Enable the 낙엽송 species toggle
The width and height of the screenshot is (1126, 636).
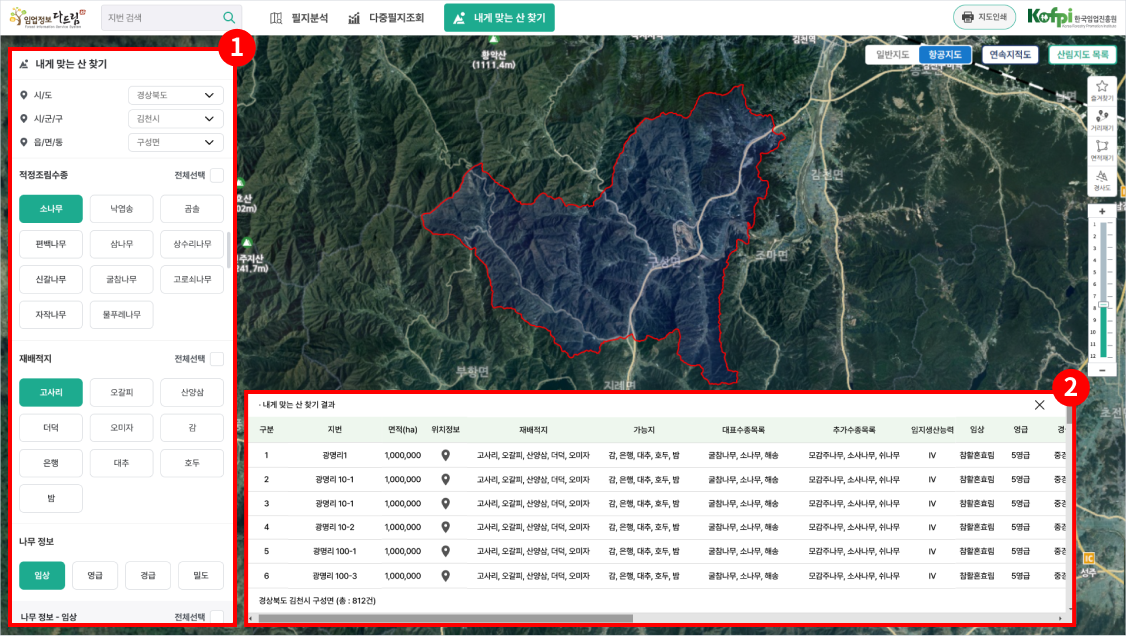[x=121, y=209]
